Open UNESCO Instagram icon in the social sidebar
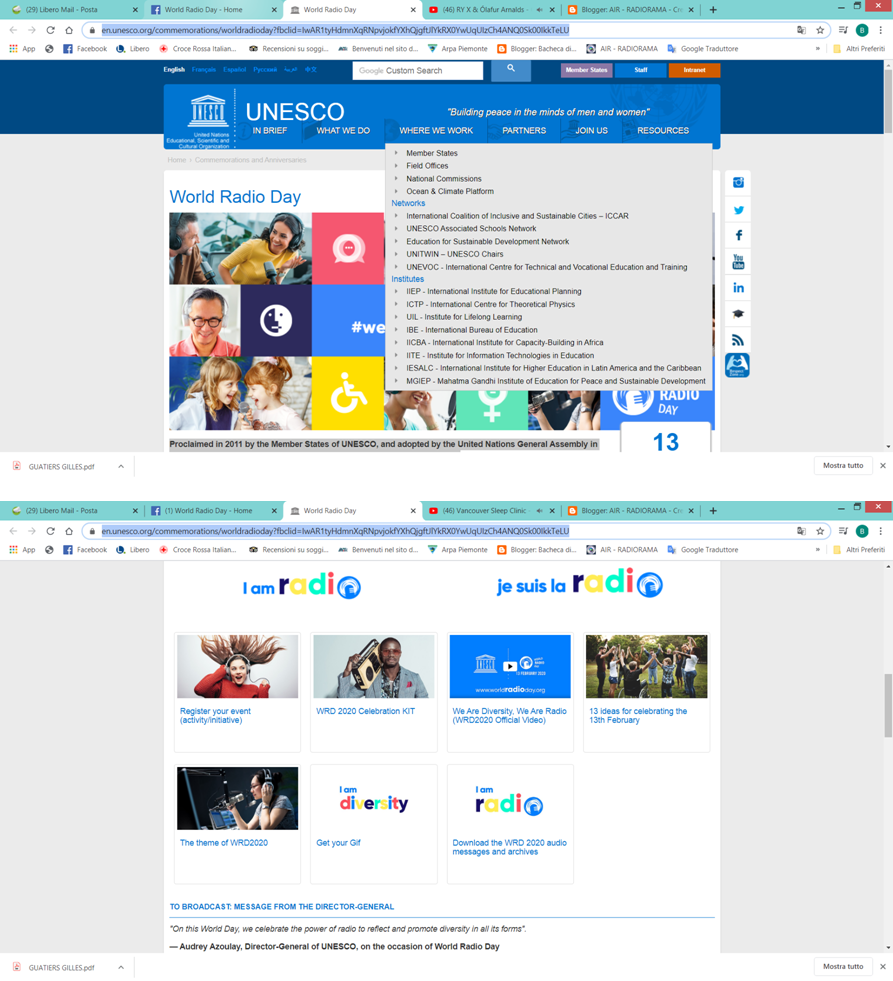This screenshot has width=893, height=981. pos(738,183)
